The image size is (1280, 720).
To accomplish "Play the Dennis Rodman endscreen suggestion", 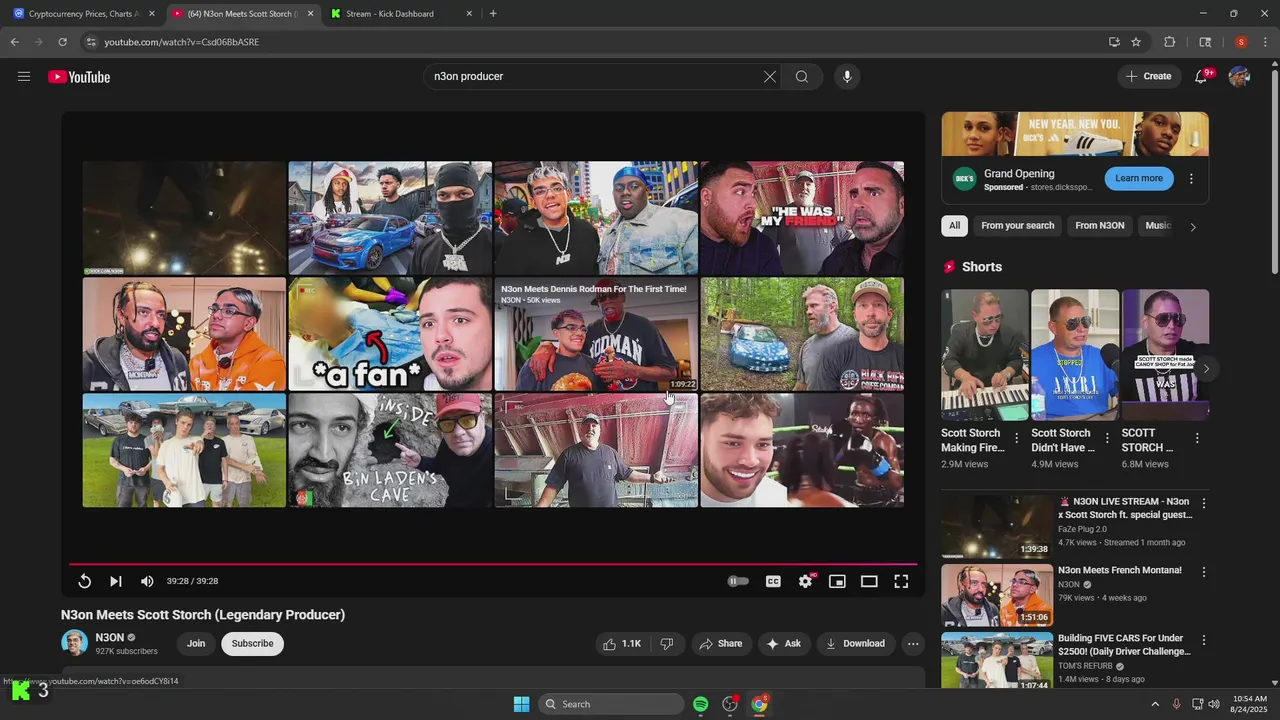I will [x=596, y=334].
